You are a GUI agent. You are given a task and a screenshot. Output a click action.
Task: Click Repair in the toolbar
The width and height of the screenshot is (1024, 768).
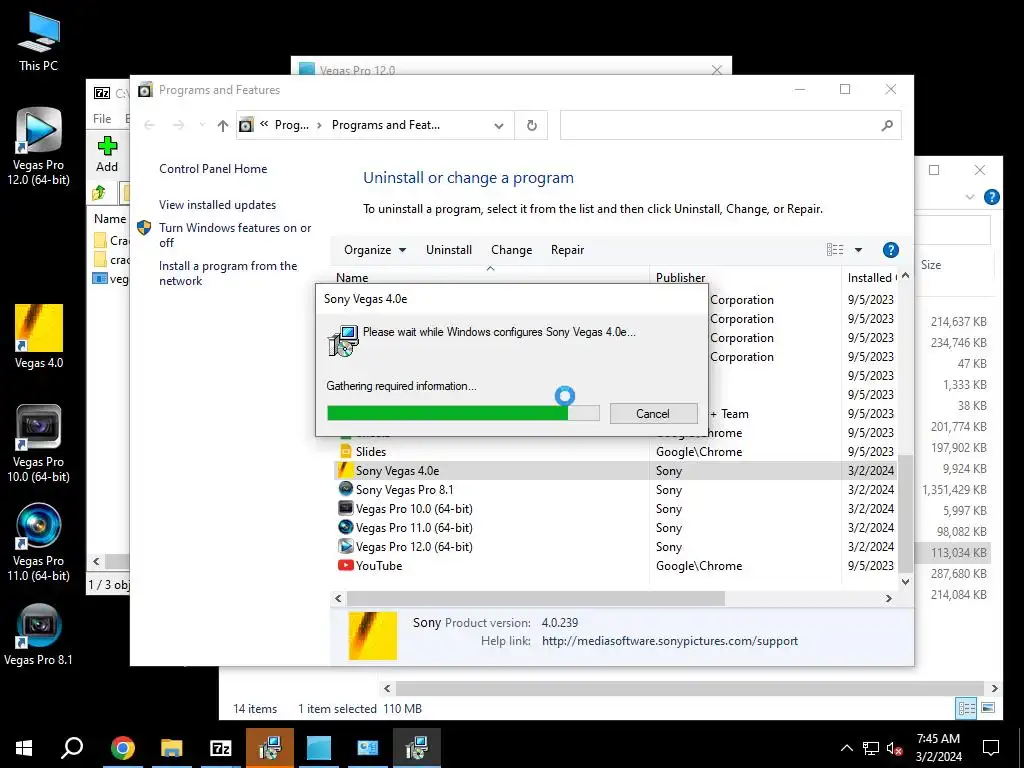point(568,249)
